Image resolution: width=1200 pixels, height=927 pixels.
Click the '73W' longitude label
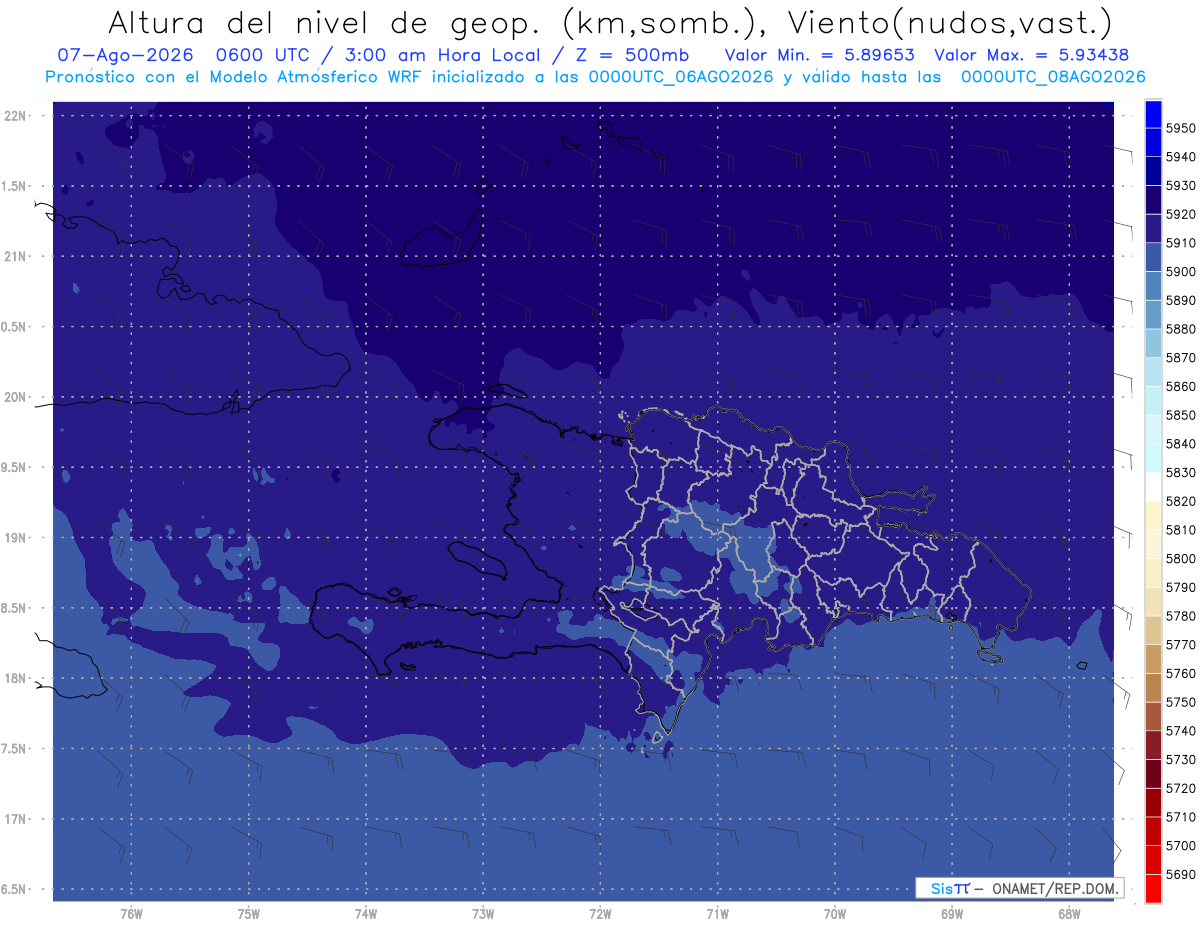coord(483,913)
